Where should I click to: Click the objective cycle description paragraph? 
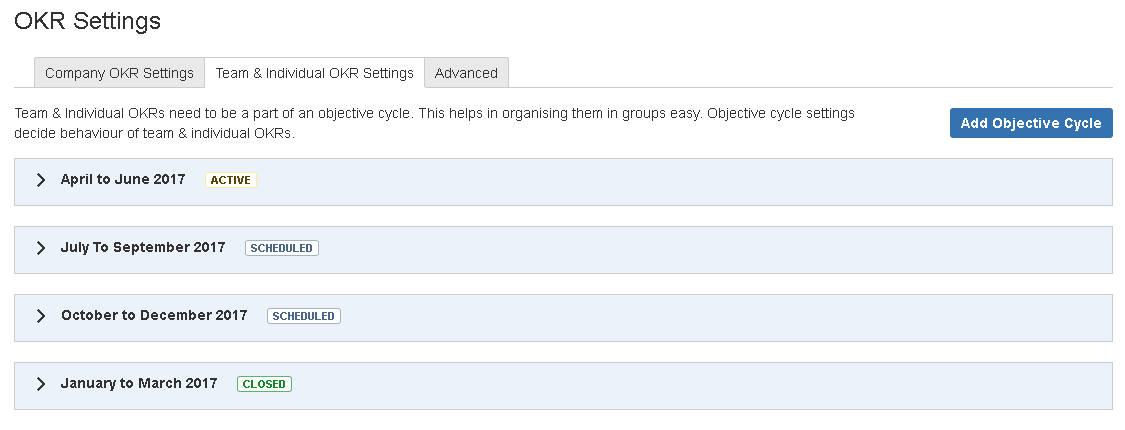pyautogui.click(x=434, y=123)
